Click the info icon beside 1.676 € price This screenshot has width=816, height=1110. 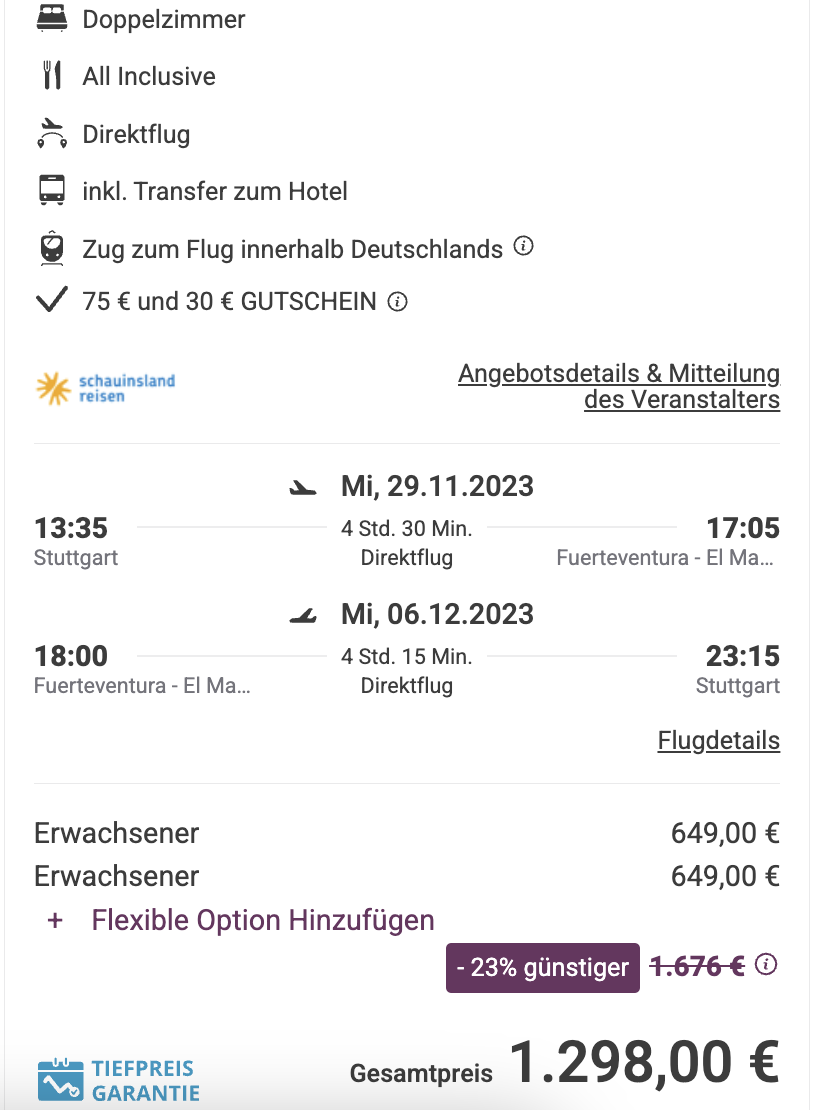[766, 964]
